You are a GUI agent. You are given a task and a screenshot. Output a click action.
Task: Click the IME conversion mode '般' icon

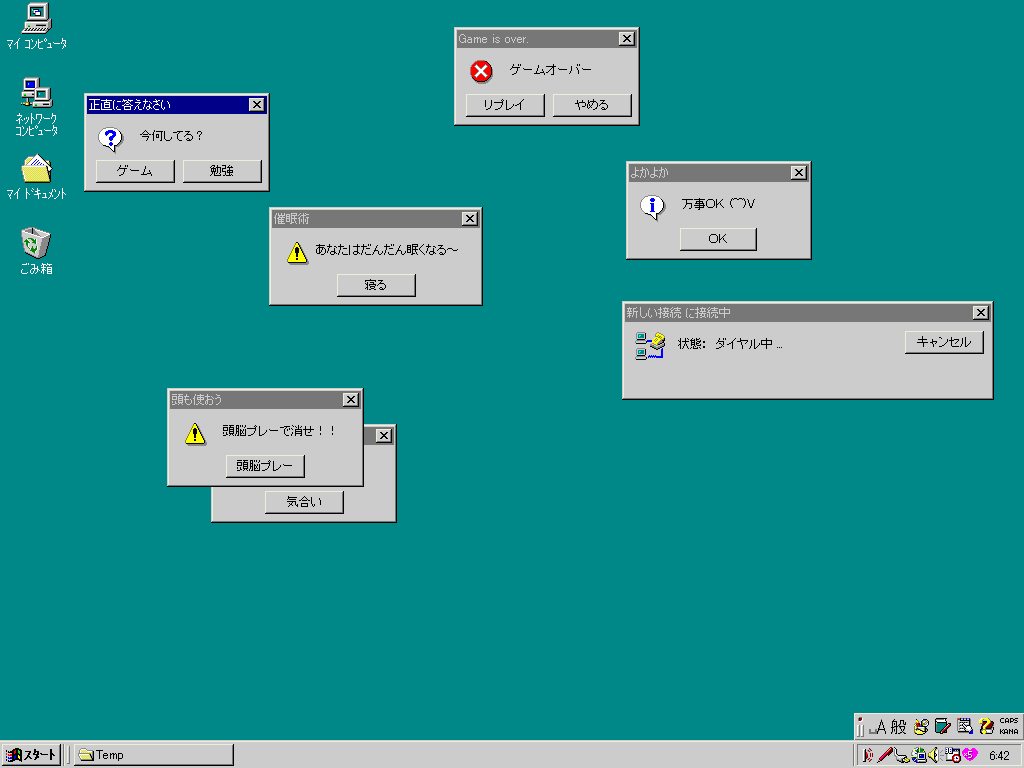pyautogui.click(x=898, y=727)
